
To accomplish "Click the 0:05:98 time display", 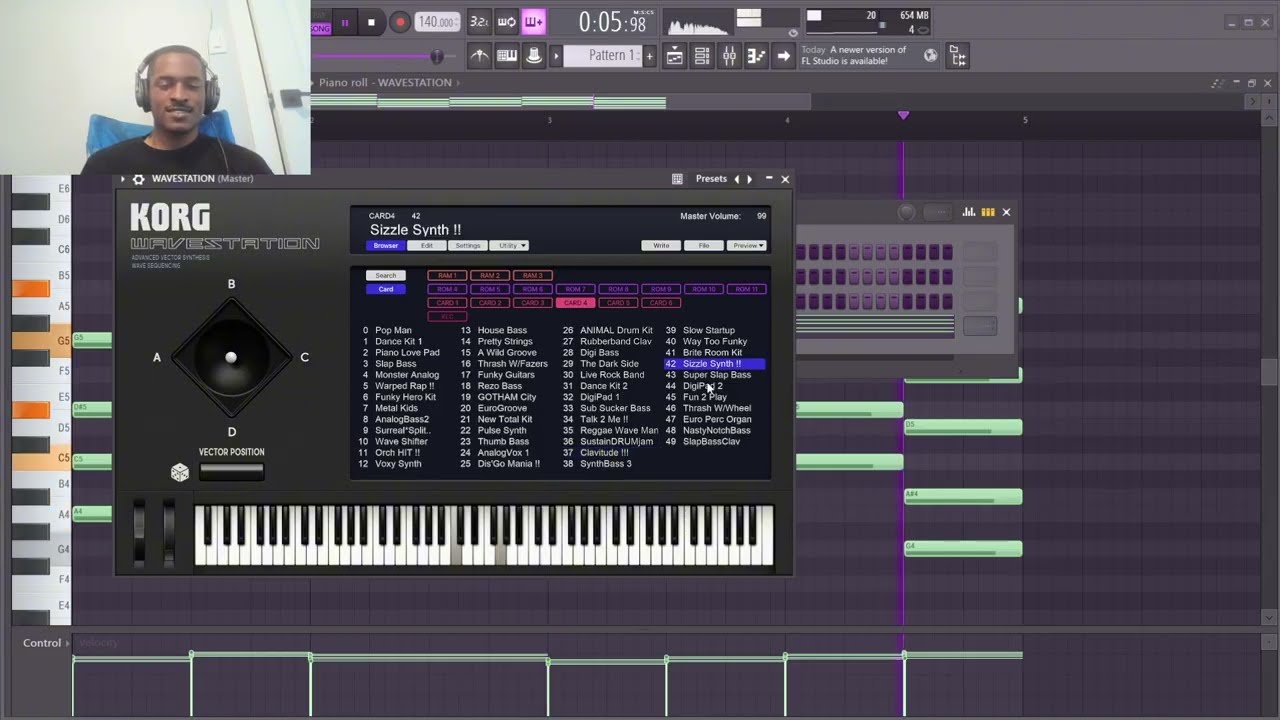I will [612, 22].
